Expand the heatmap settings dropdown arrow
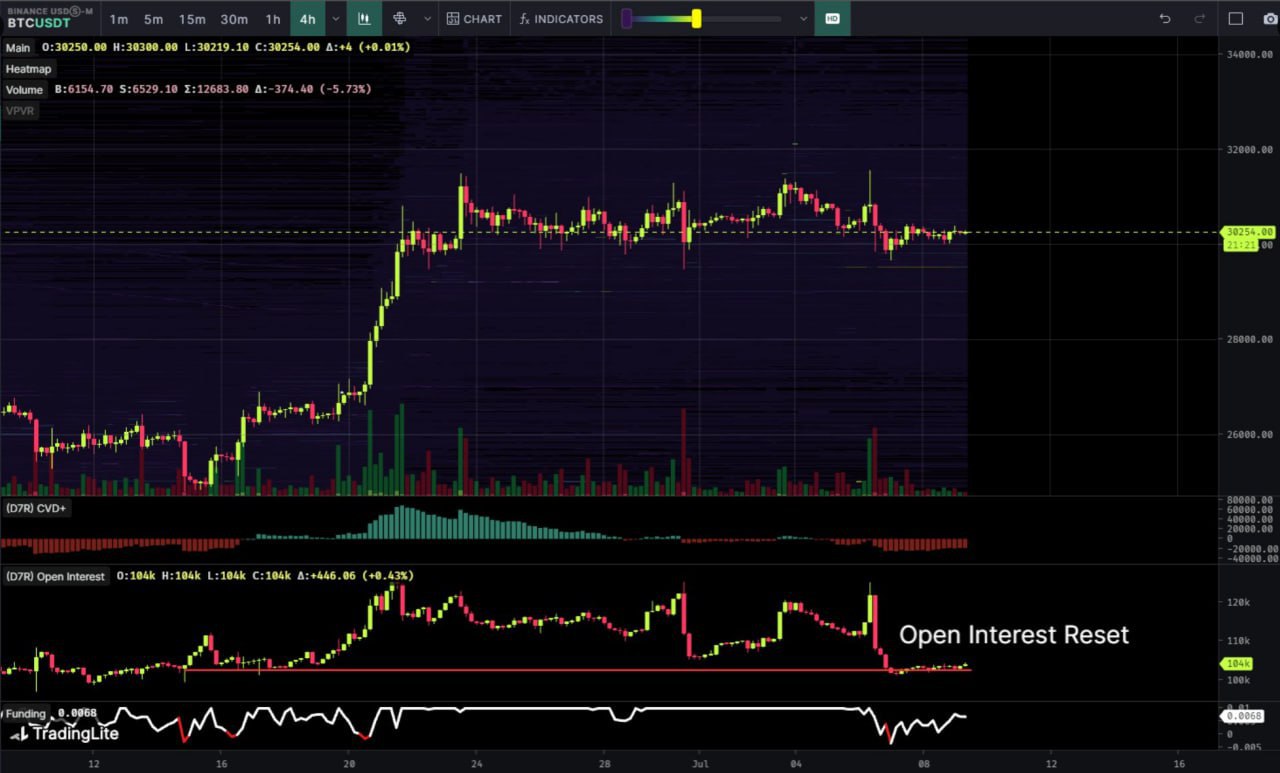 click(803, 19)
